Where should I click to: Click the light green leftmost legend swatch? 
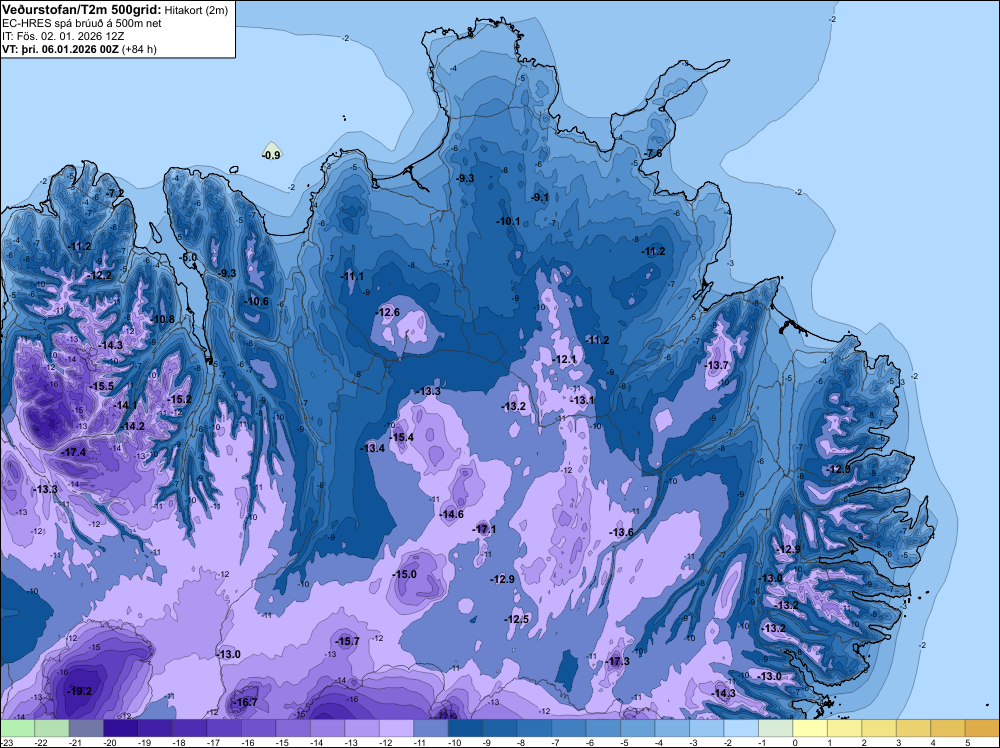(18, 728)
